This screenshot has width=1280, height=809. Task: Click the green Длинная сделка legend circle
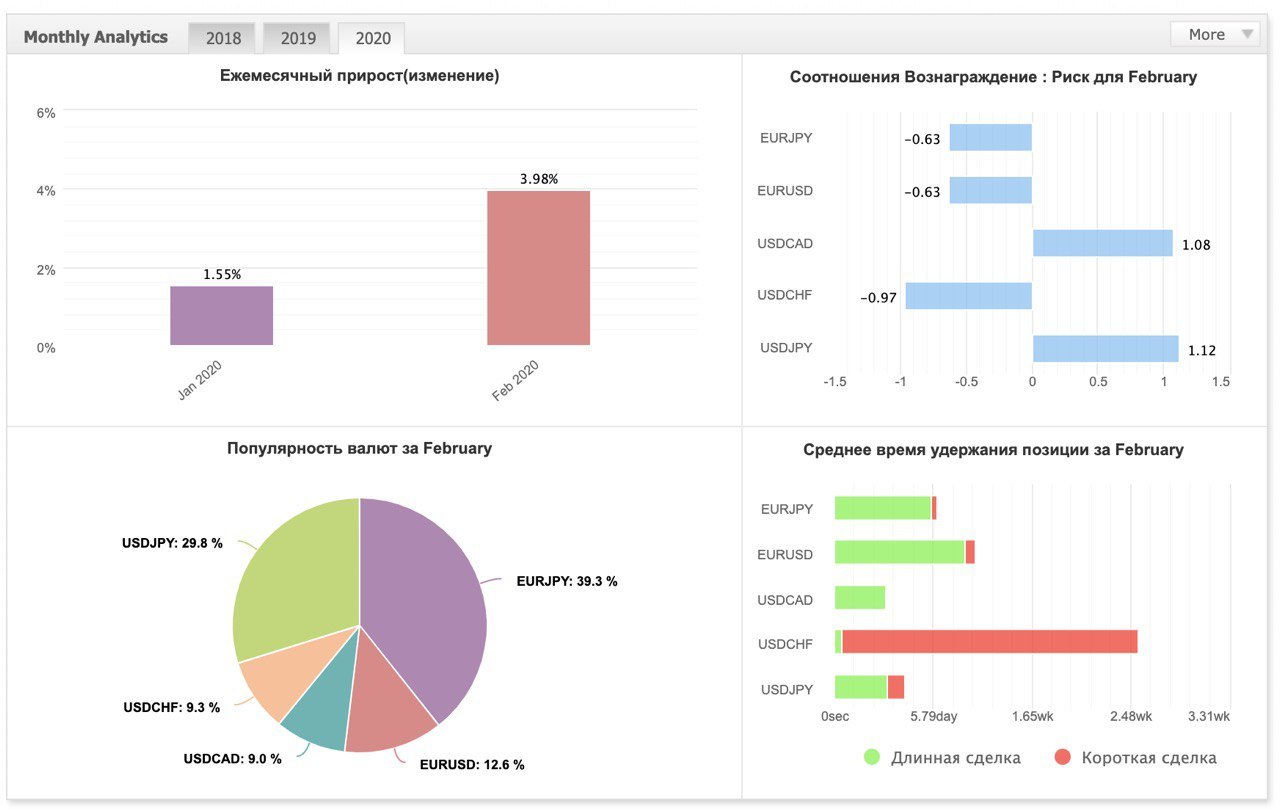(x=873, y=758)
